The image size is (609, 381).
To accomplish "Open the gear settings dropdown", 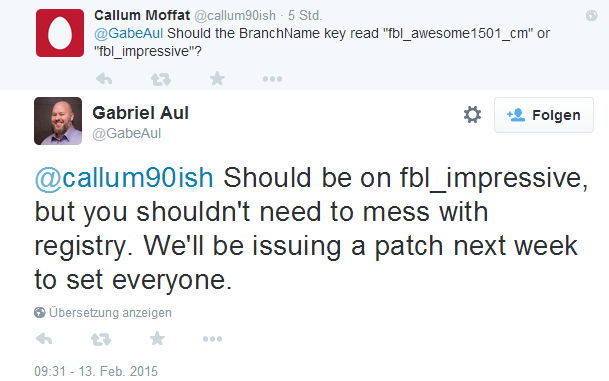I will [472, 115].
